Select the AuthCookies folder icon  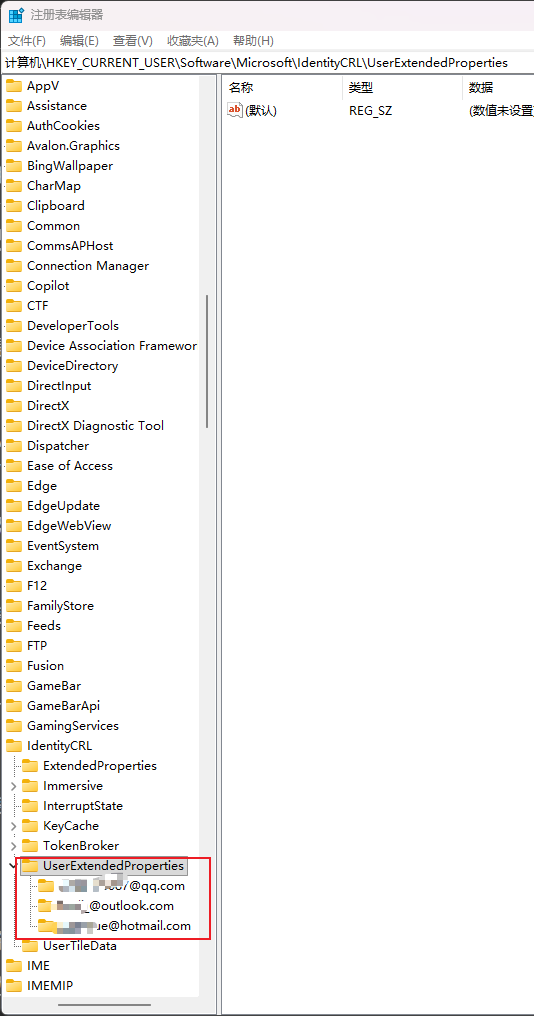click(14, 126)
